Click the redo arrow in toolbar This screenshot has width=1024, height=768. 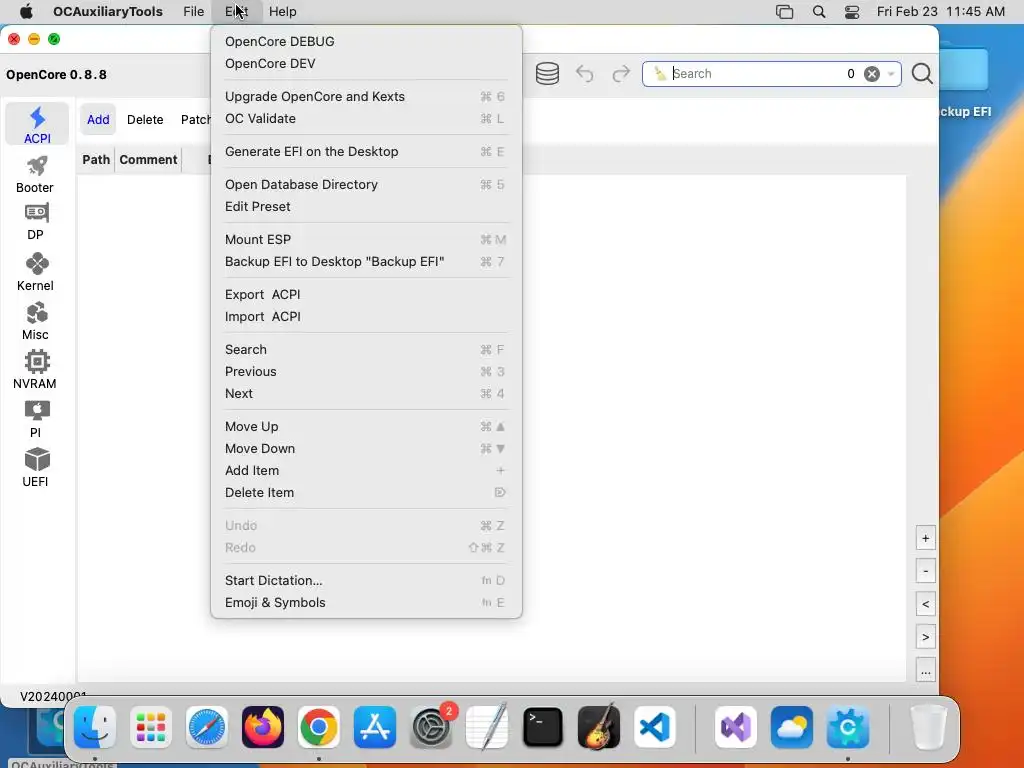click(621, 74)
